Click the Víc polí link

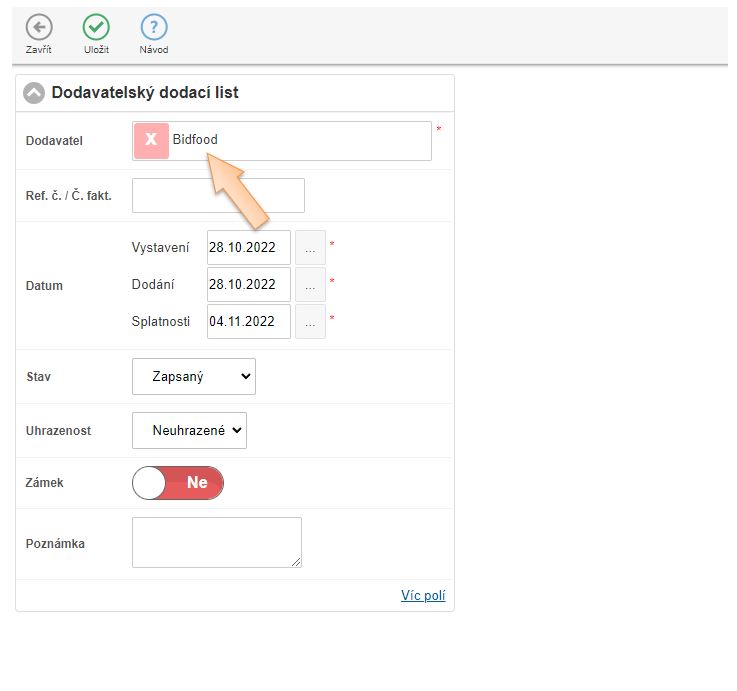click(423, 596)
